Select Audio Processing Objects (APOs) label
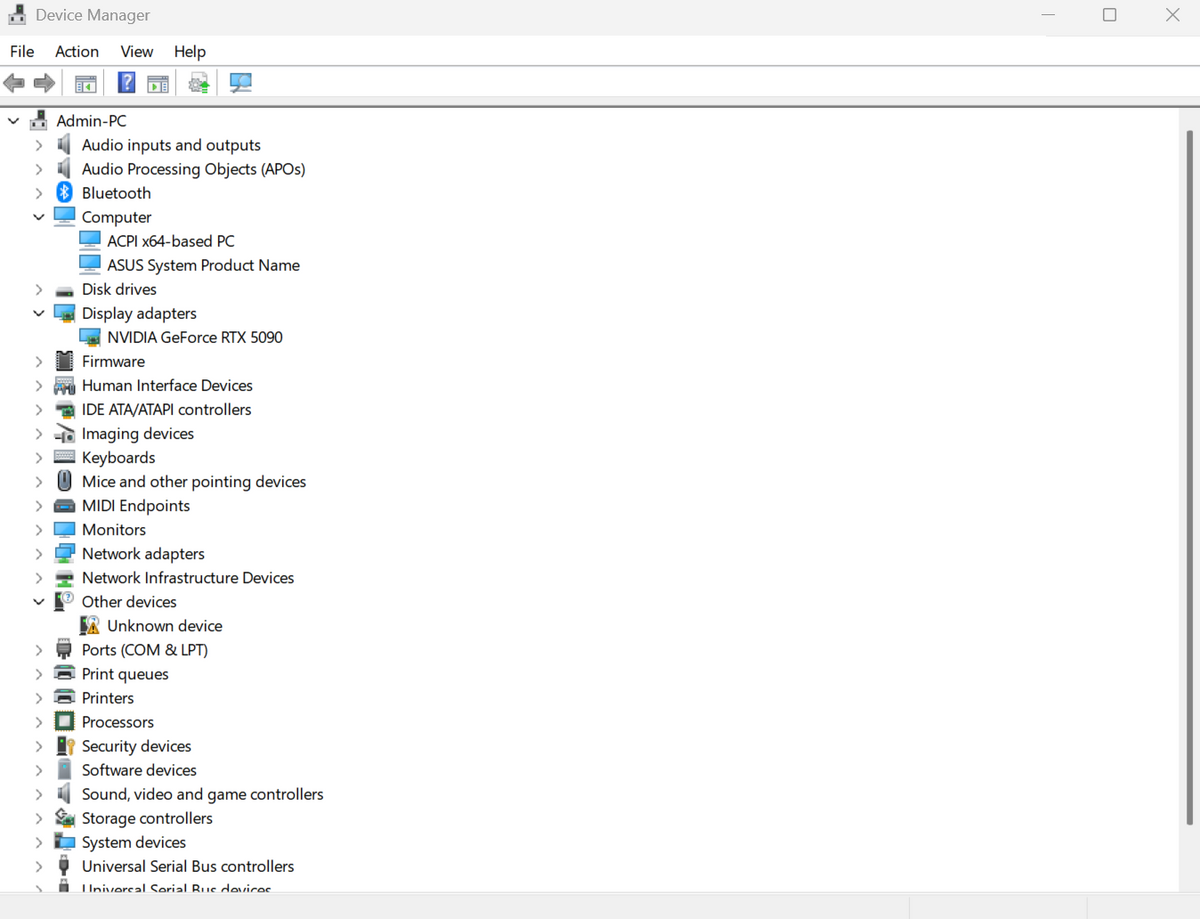Screen dimensions: 1200x919 pos(194,169)
